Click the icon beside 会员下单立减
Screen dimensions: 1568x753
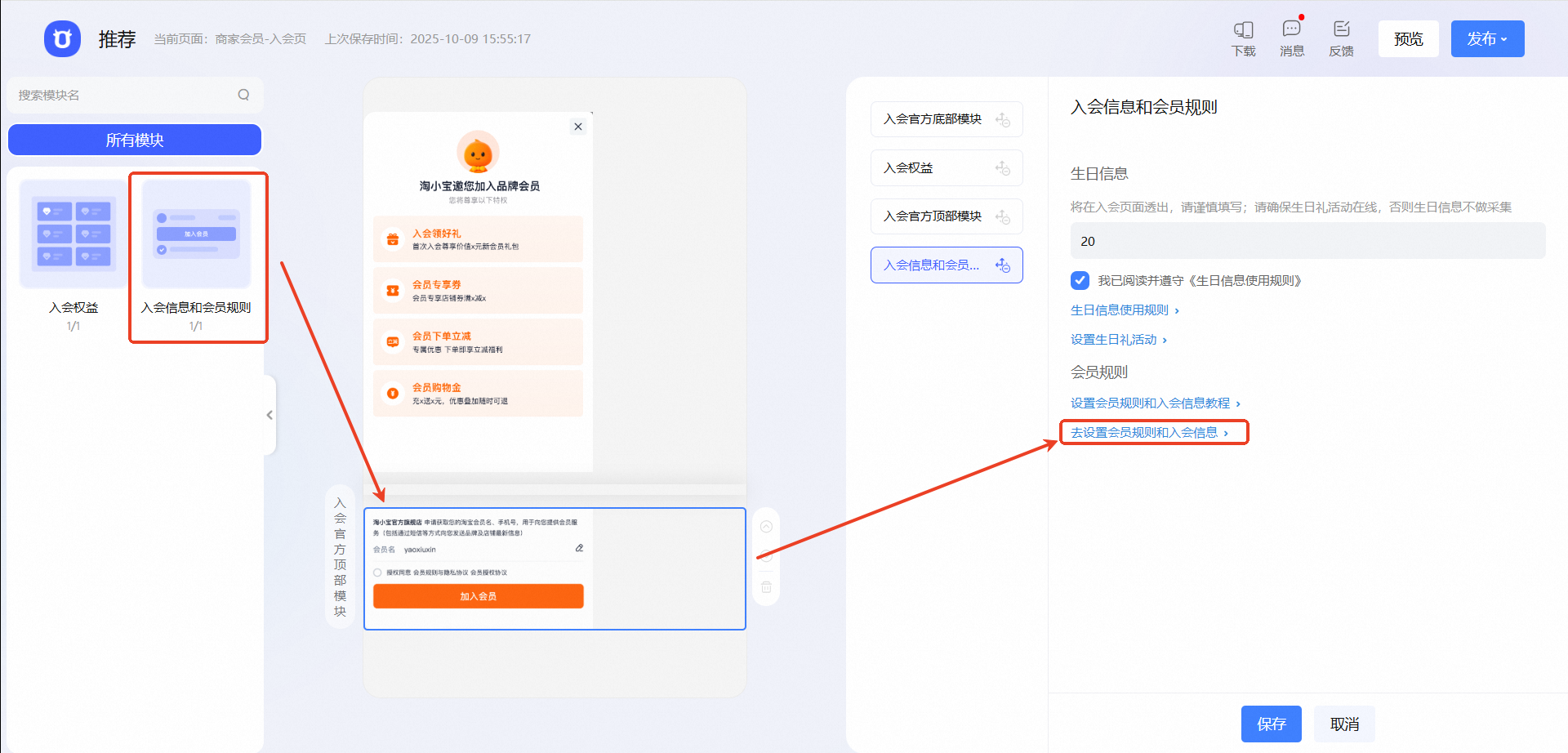pyautogui.click(x=393, y=342)
